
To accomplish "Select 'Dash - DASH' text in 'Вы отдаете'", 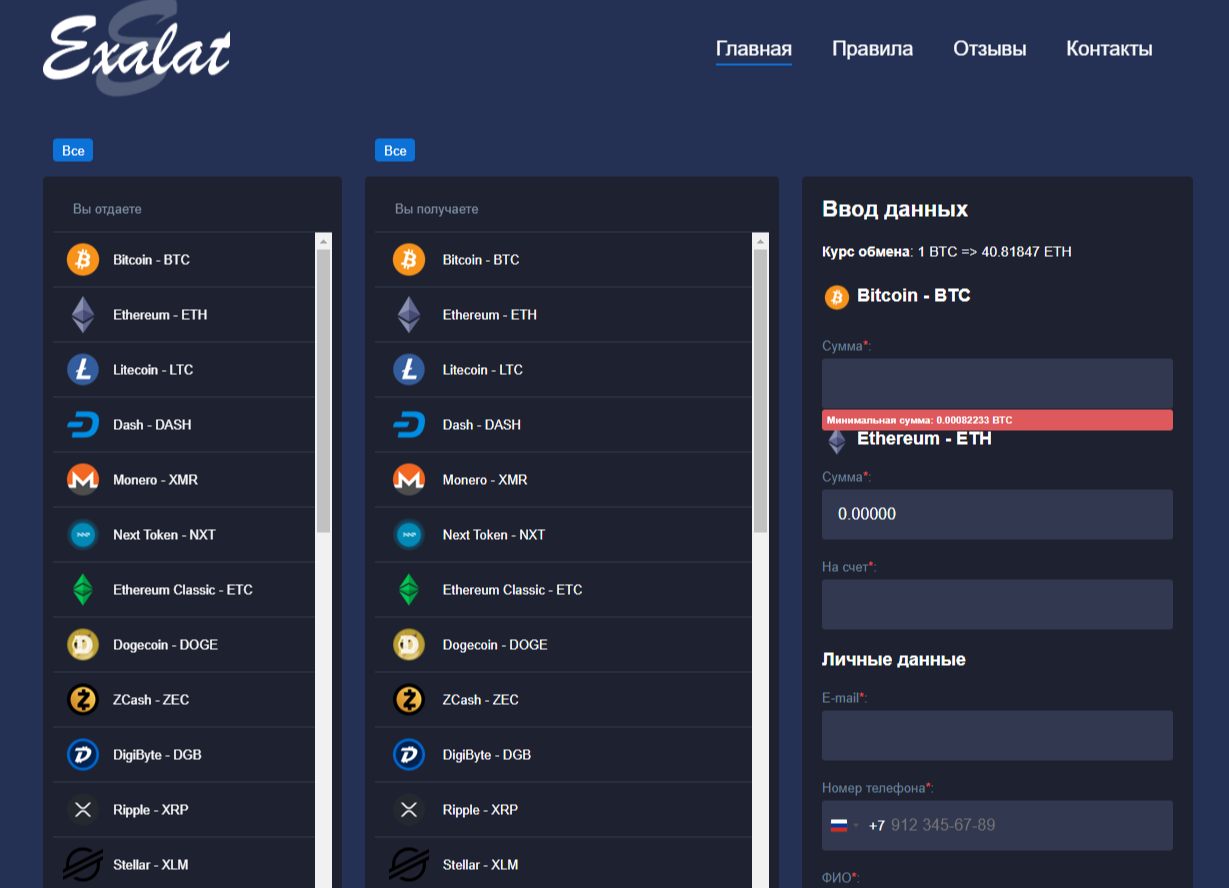I will click(x=152, y=425).
